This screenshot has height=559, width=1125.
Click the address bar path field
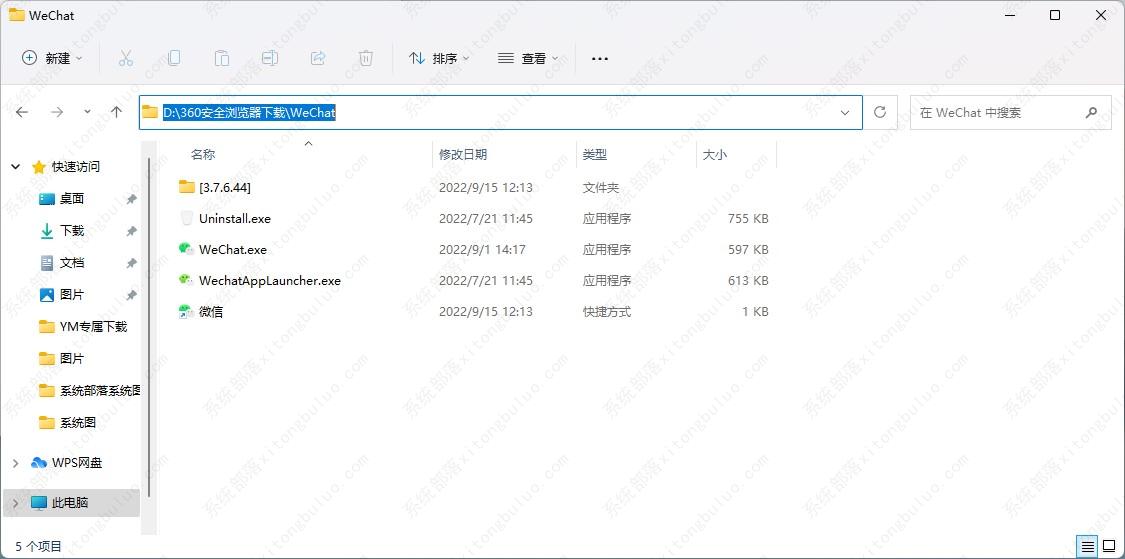(x=500, y=113)
